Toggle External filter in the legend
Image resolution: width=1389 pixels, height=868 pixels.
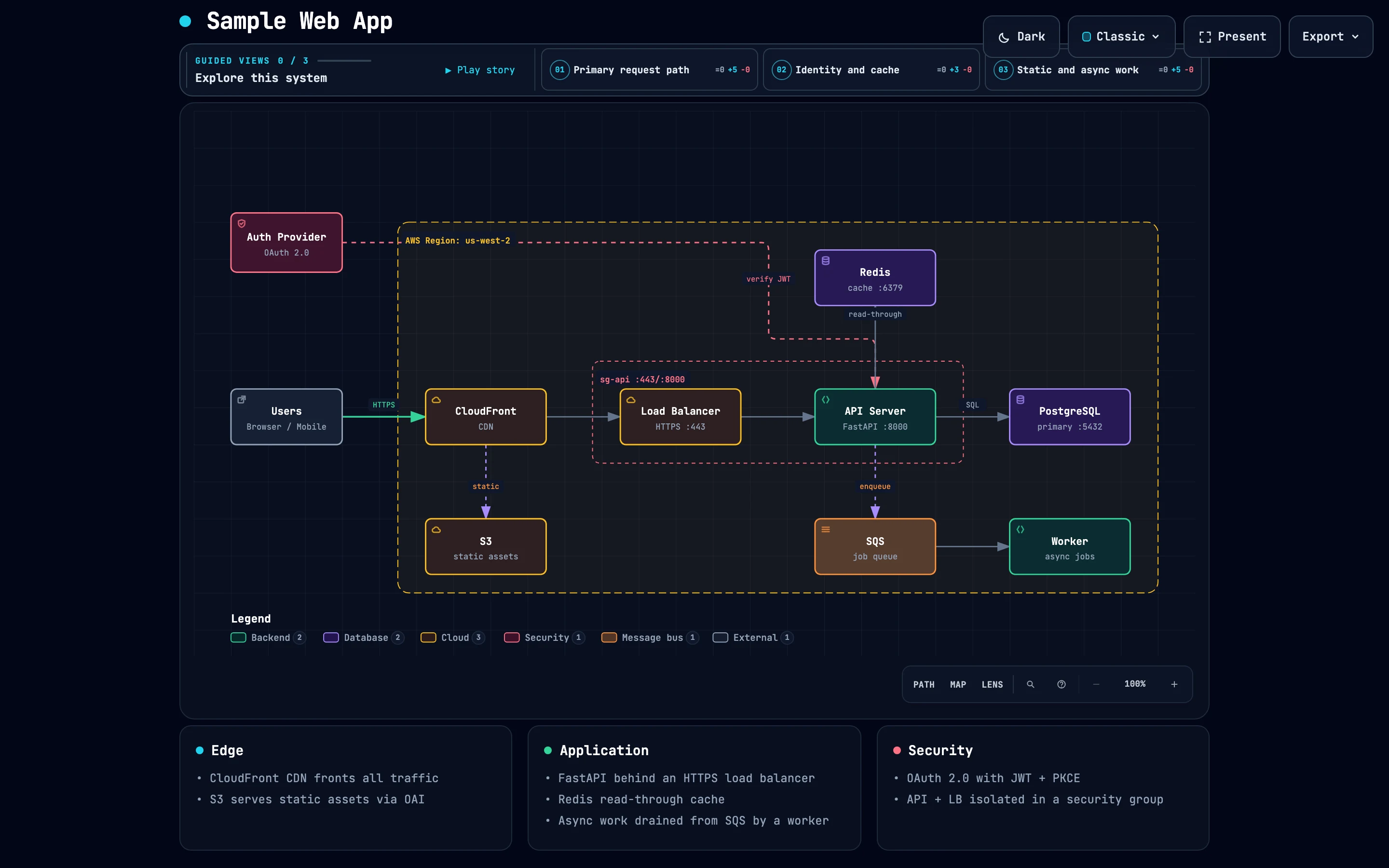click(x=753, y=638)
